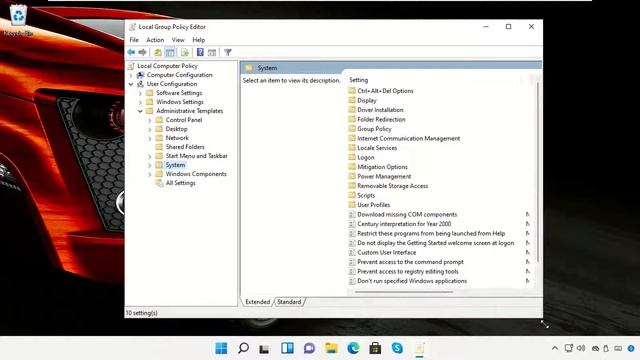The image size is (640, 360).
Task: Open the Windows Start button
Action: tap(221, 348)
